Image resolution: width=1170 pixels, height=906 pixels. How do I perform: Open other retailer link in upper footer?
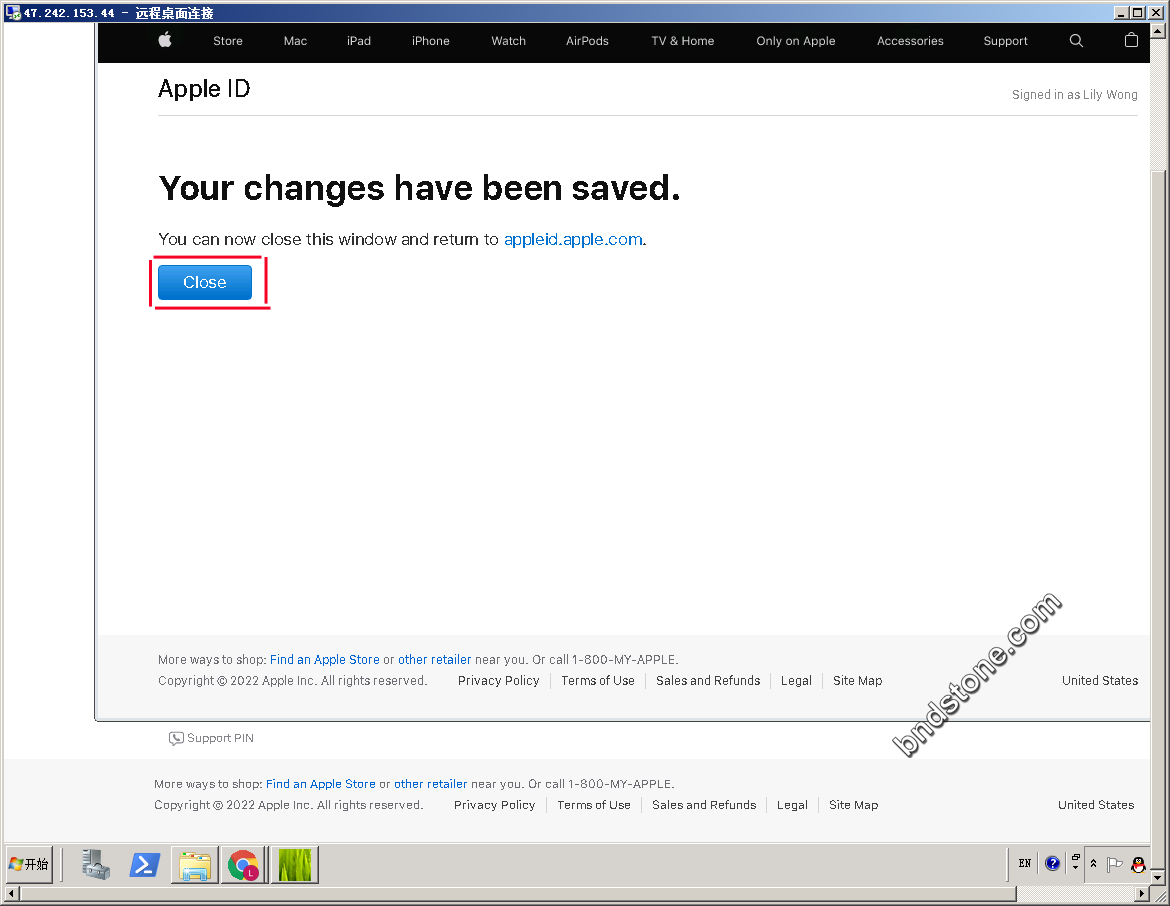pyautogui.click(x=434, y=660)
